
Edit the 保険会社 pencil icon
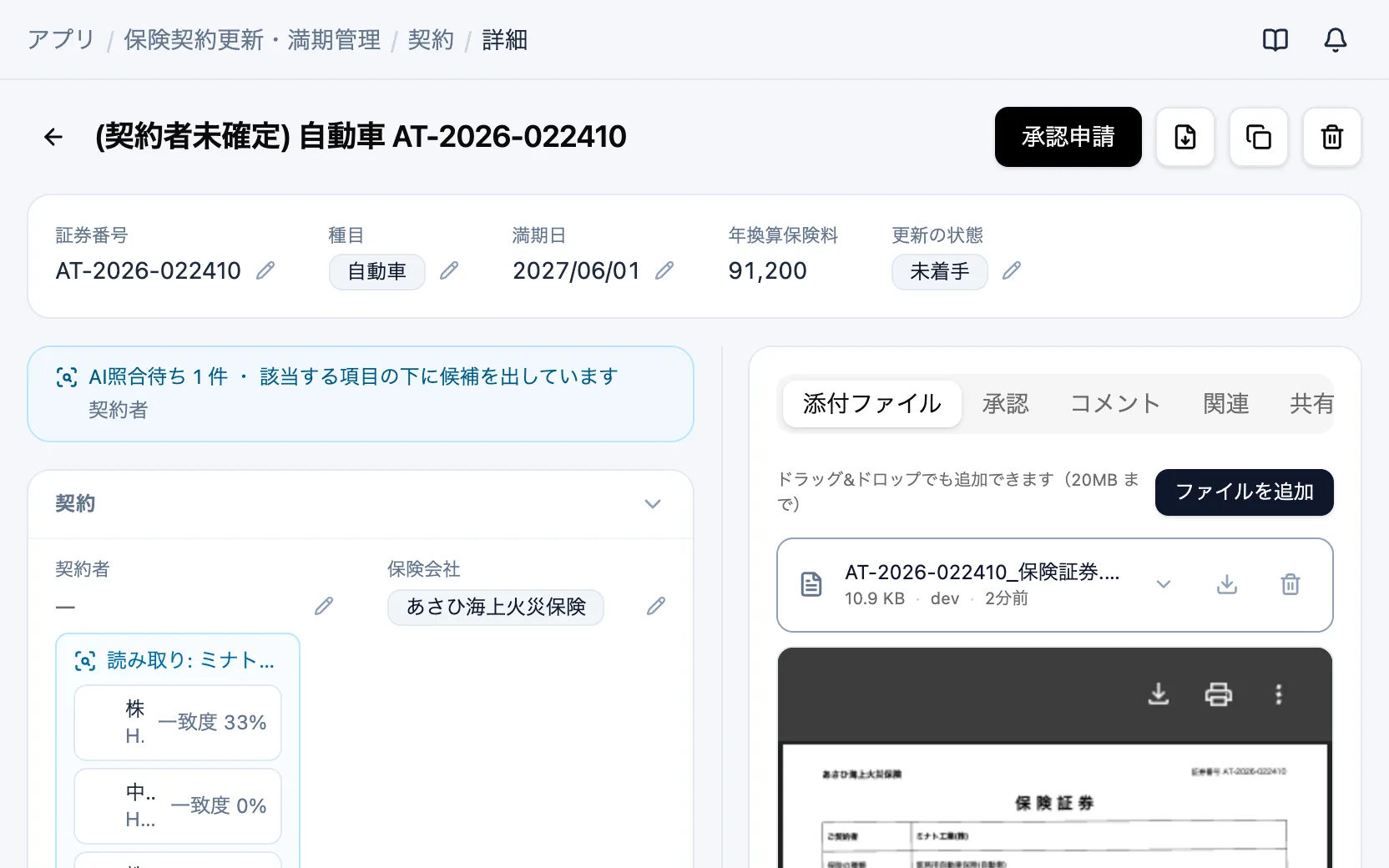tap(656, 606)
